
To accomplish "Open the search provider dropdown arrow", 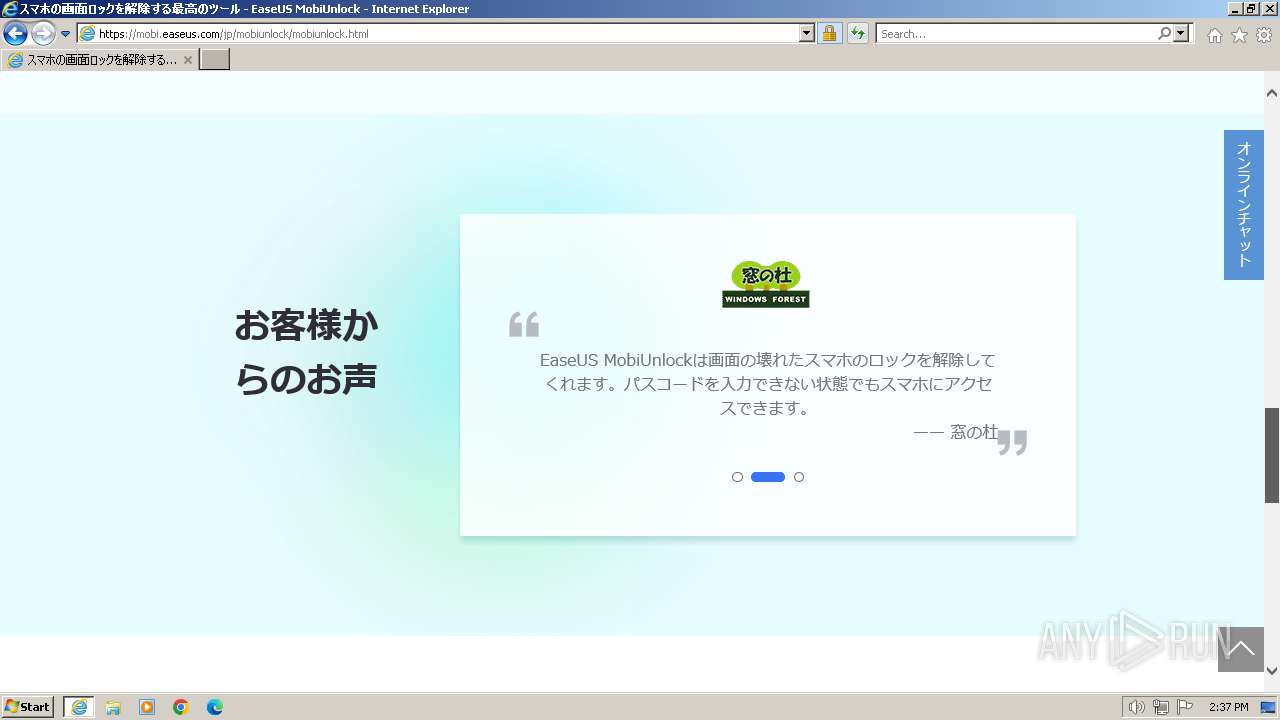I will pyautogui.click(x=1182, y=33).
